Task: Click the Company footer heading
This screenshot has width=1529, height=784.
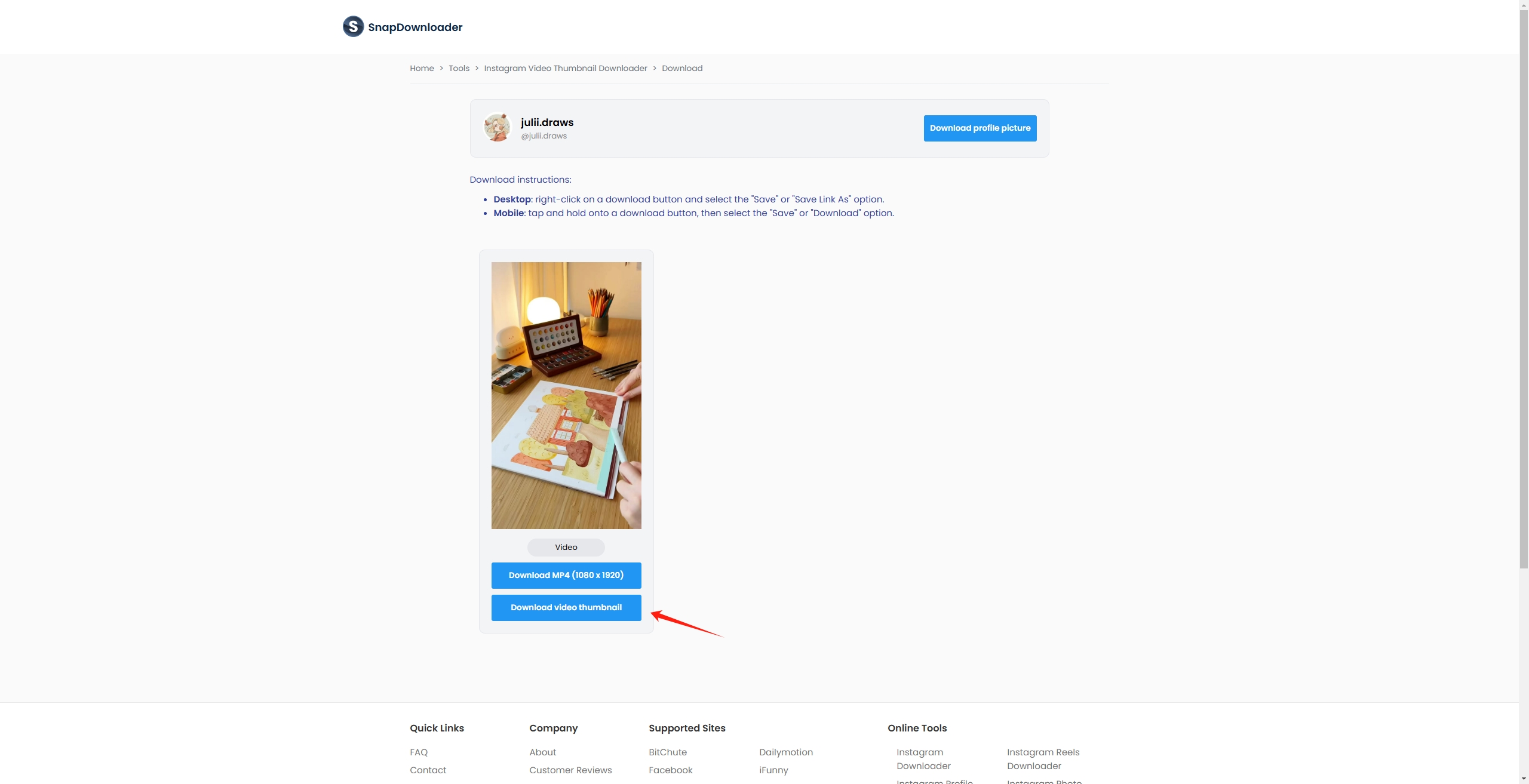Action: click(553, 728)
